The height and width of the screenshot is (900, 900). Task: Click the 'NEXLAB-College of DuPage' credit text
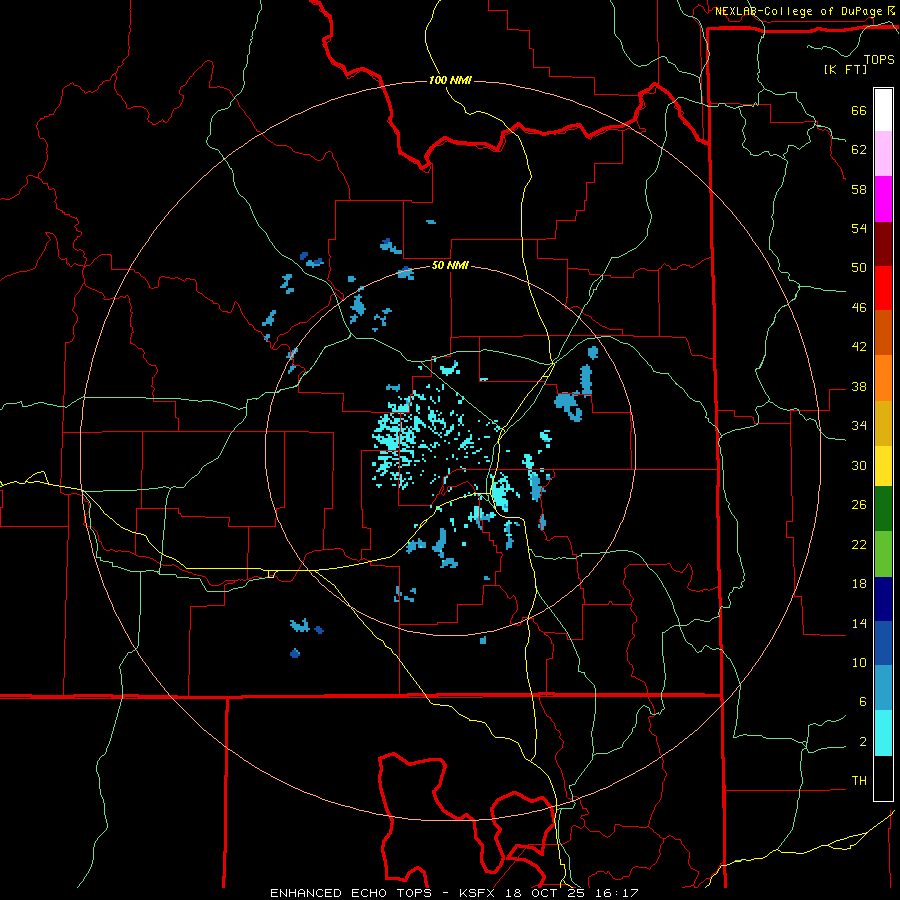pos(798,11)
